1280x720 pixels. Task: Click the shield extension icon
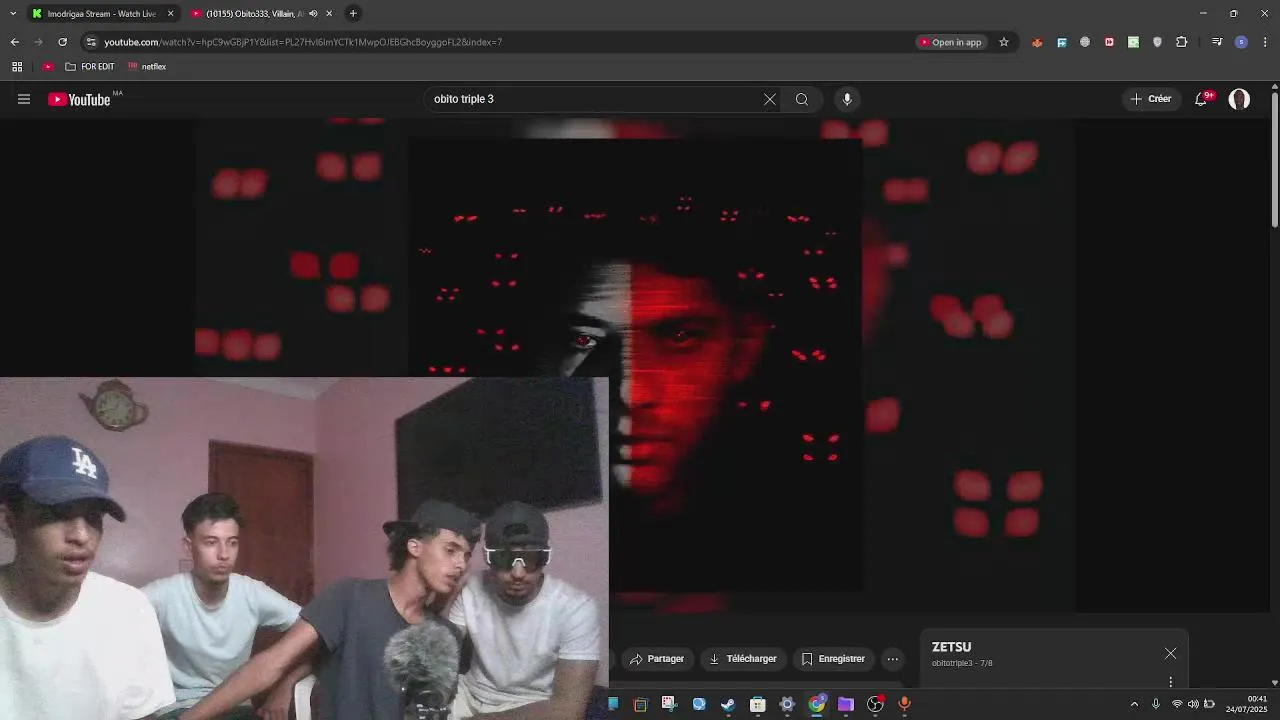(1157, 42)
